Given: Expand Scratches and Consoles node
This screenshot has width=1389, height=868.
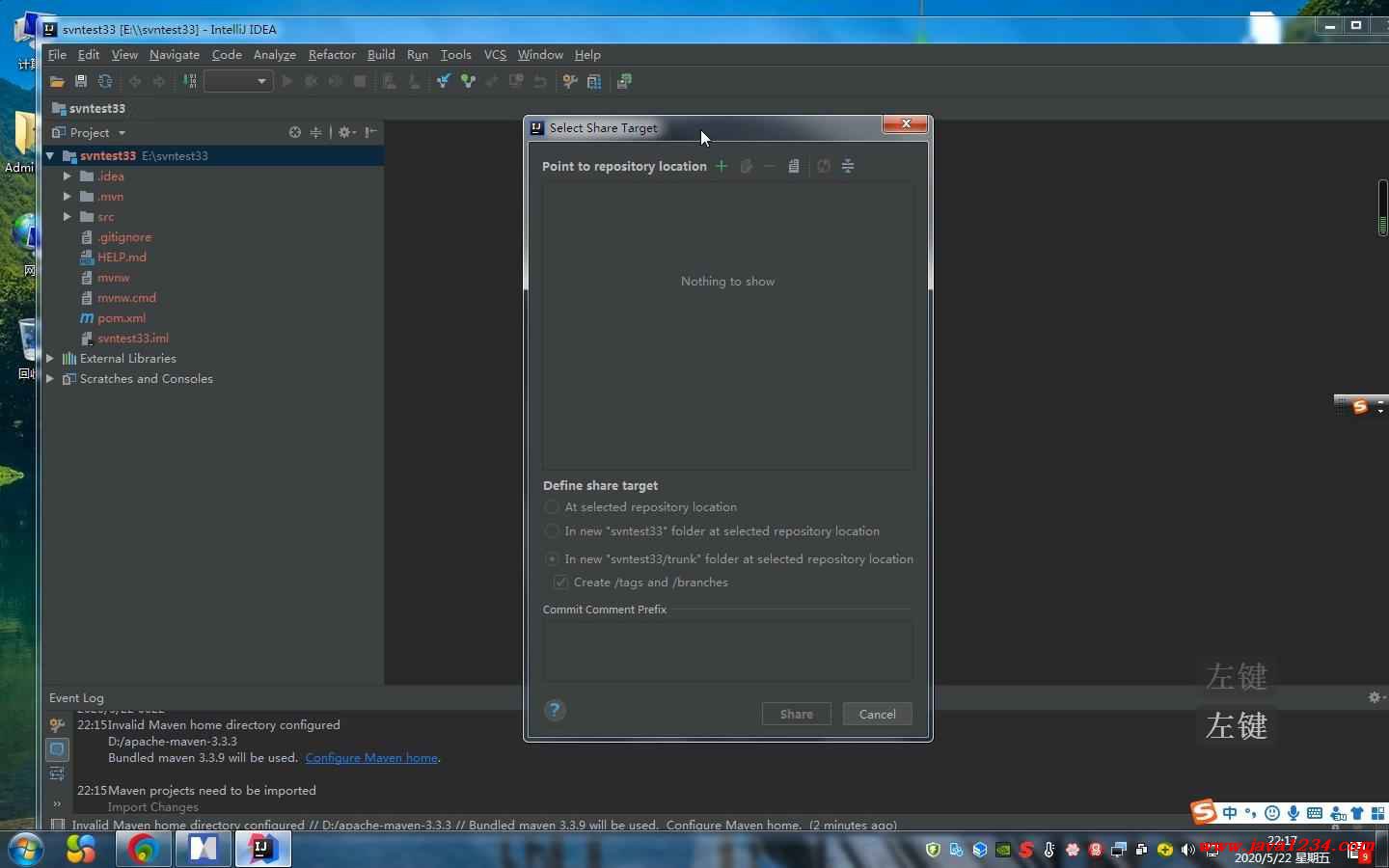Looking at the screenshot, I should [x=50, y=379].
